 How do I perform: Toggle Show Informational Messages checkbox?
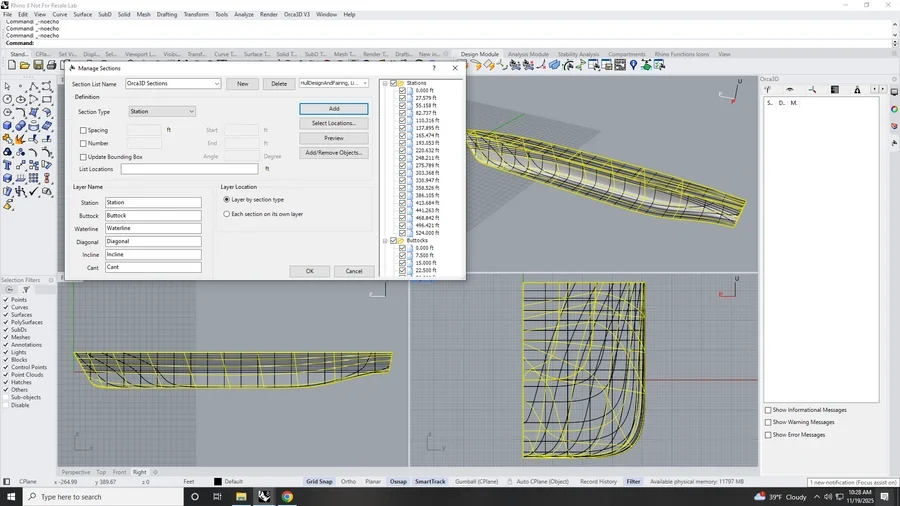768,410
